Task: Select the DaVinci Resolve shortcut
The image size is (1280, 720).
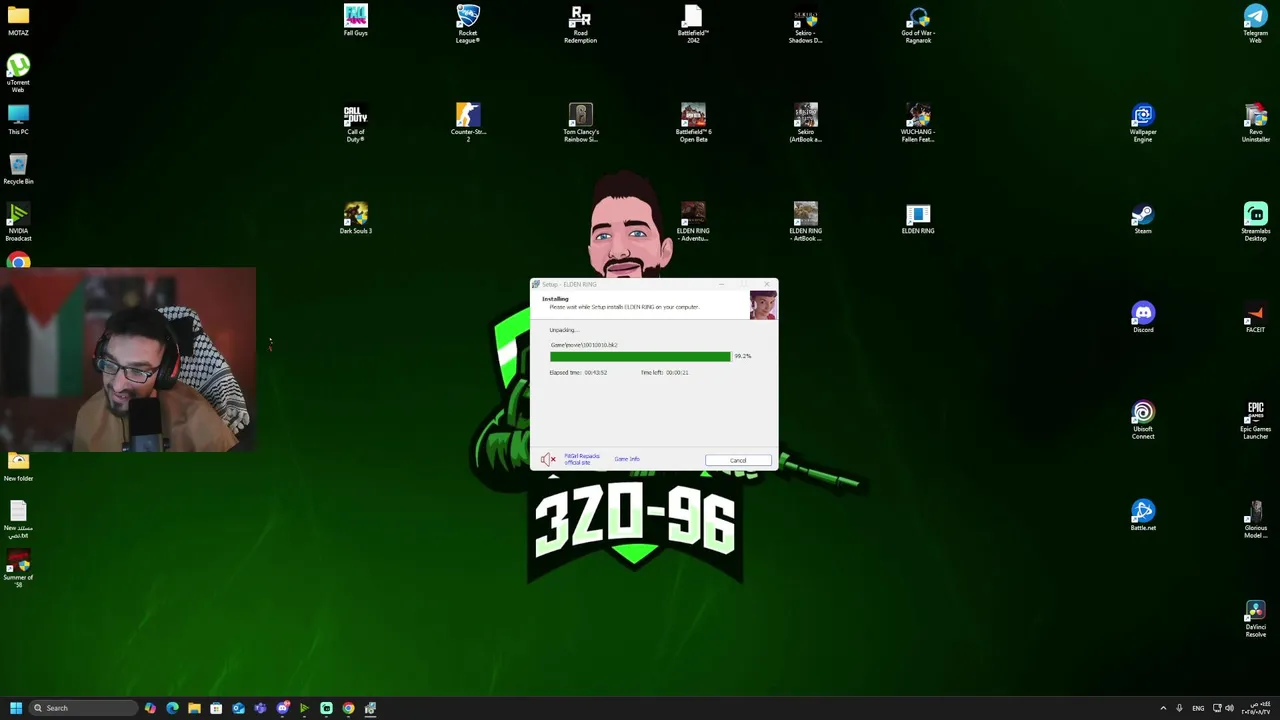Action: (1256, 618)
